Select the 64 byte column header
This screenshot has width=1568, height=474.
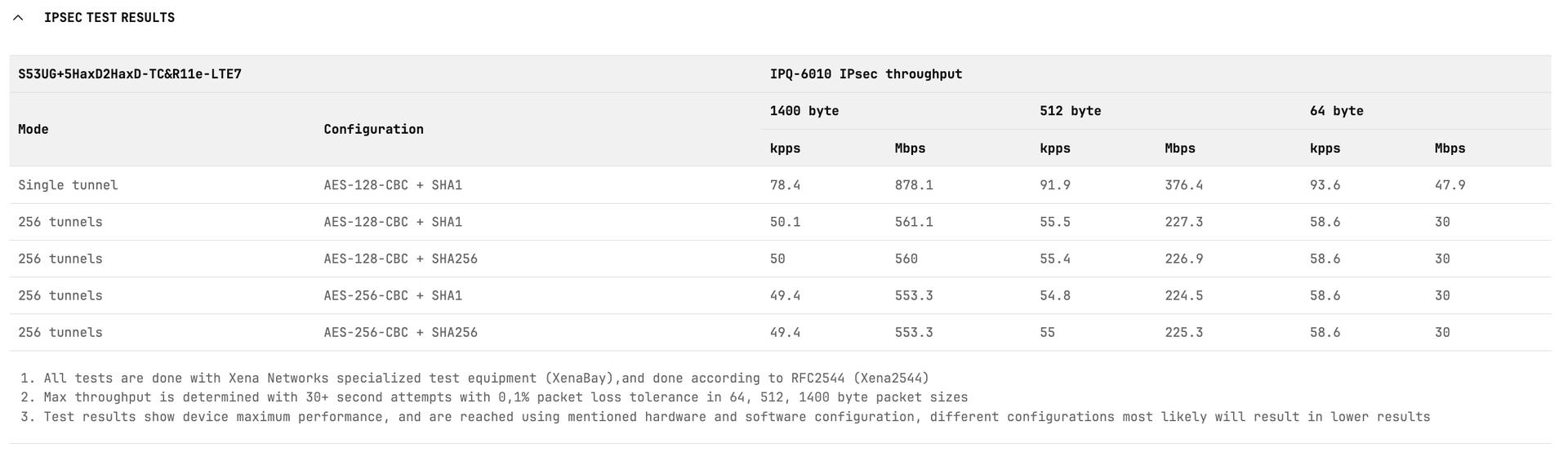pos(1336,111)
